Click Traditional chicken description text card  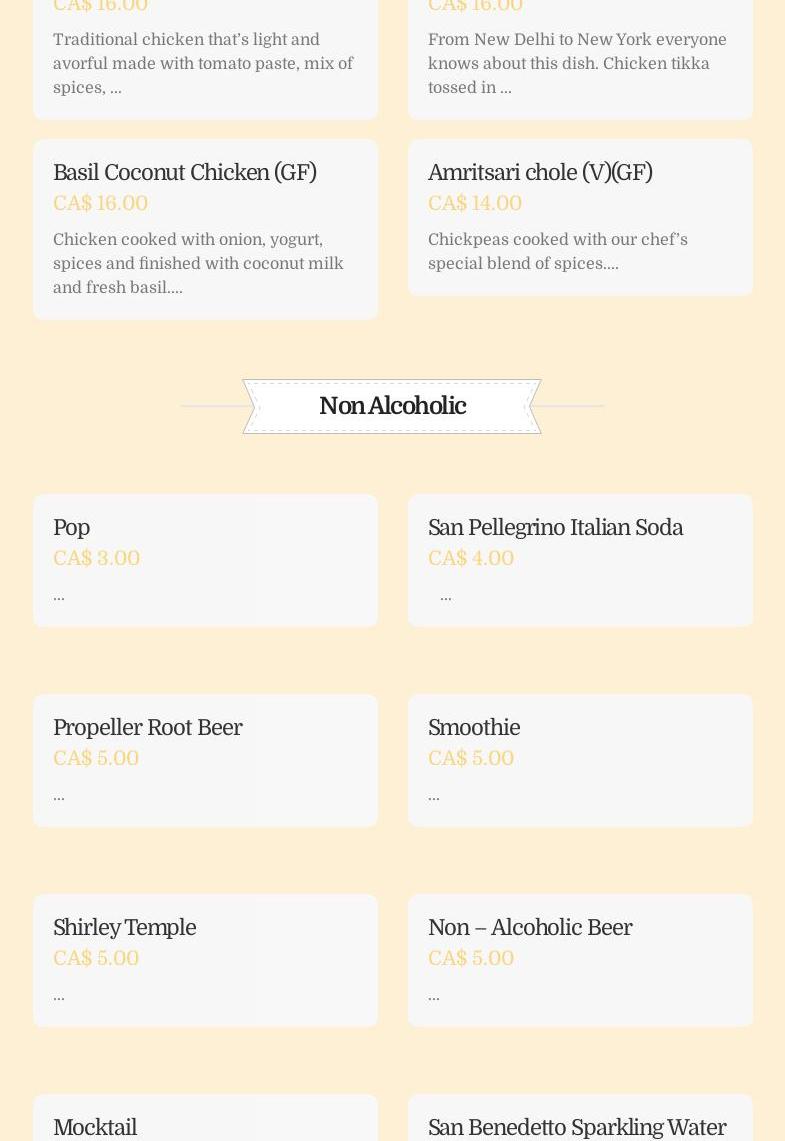pos(203,64)
